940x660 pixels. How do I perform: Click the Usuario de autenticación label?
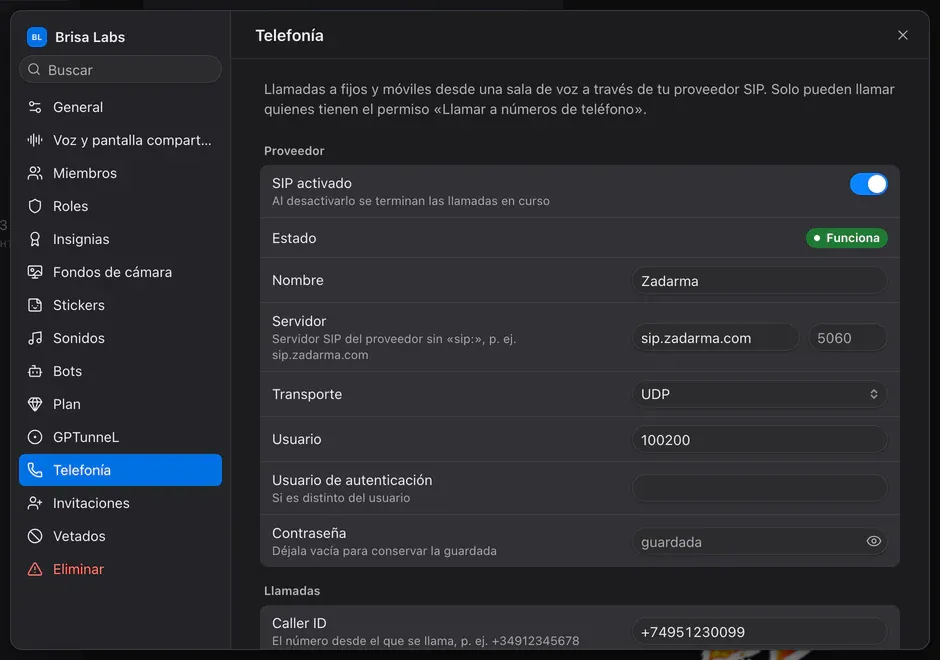point(352,480)
